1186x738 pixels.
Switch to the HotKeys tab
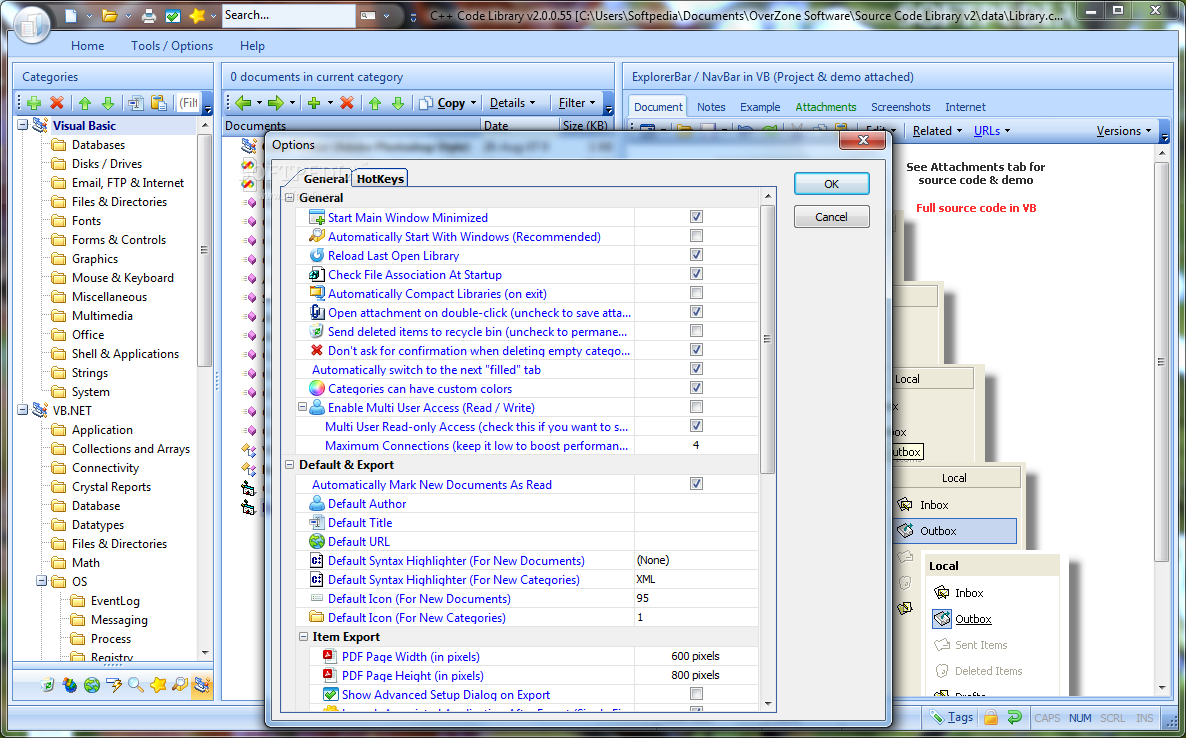coord(380,178)
